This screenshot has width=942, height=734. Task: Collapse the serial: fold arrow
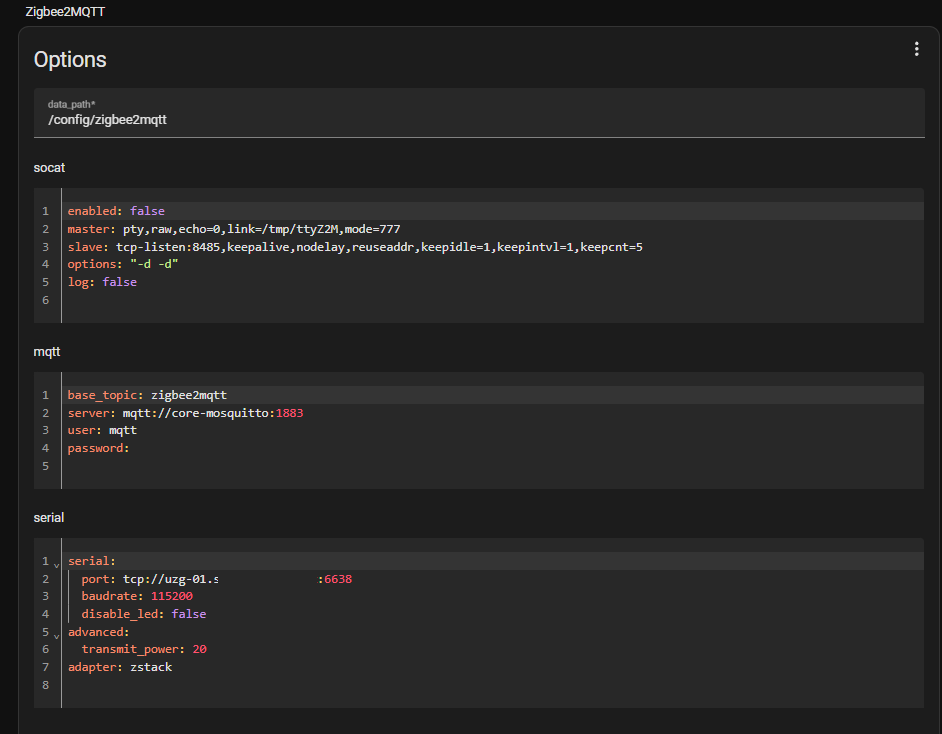pos(56,565)
